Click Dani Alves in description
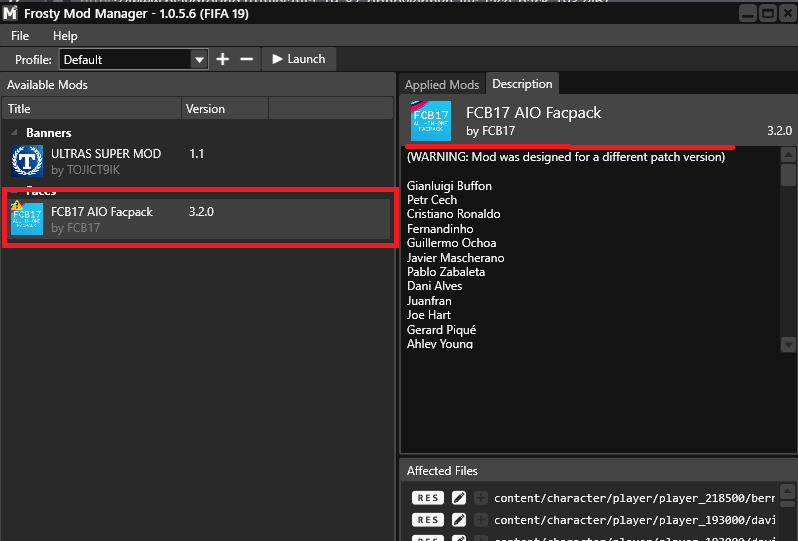The width and height of the screenshot is (798, 541). pos(435,286)
